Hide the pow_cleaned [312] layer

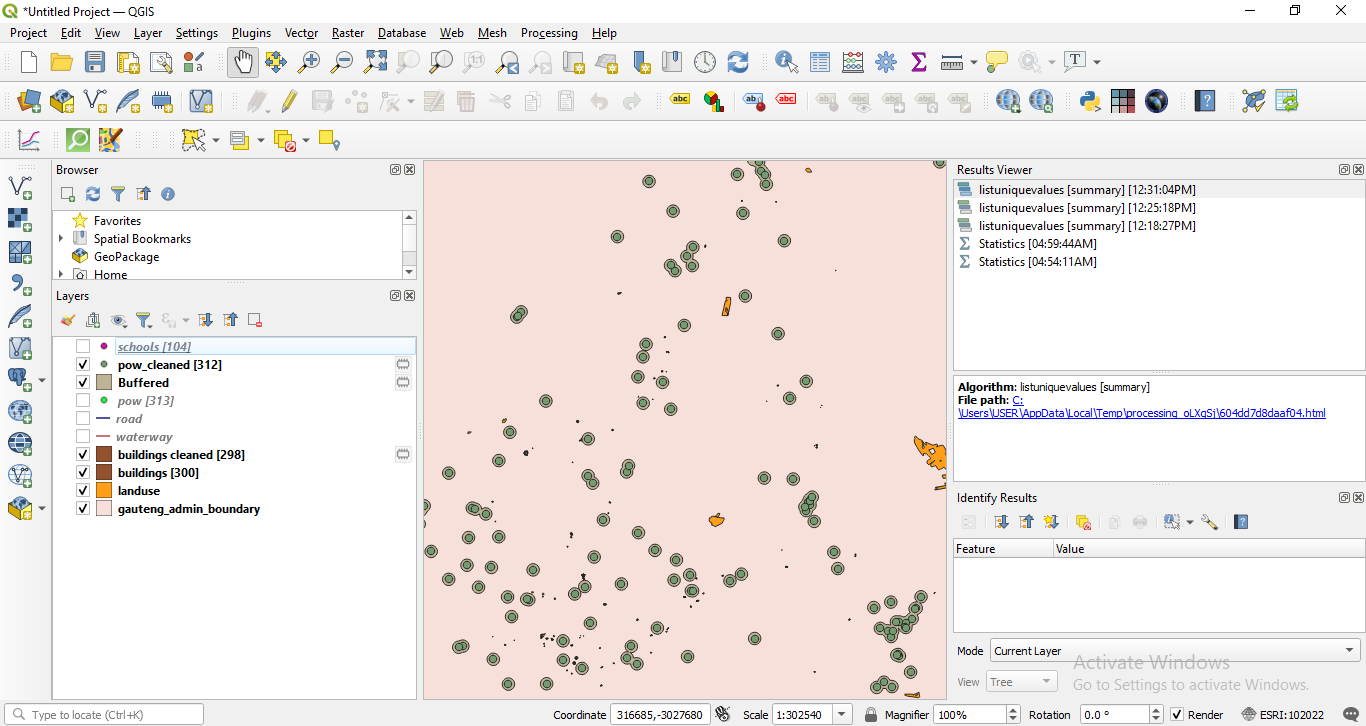83,365
